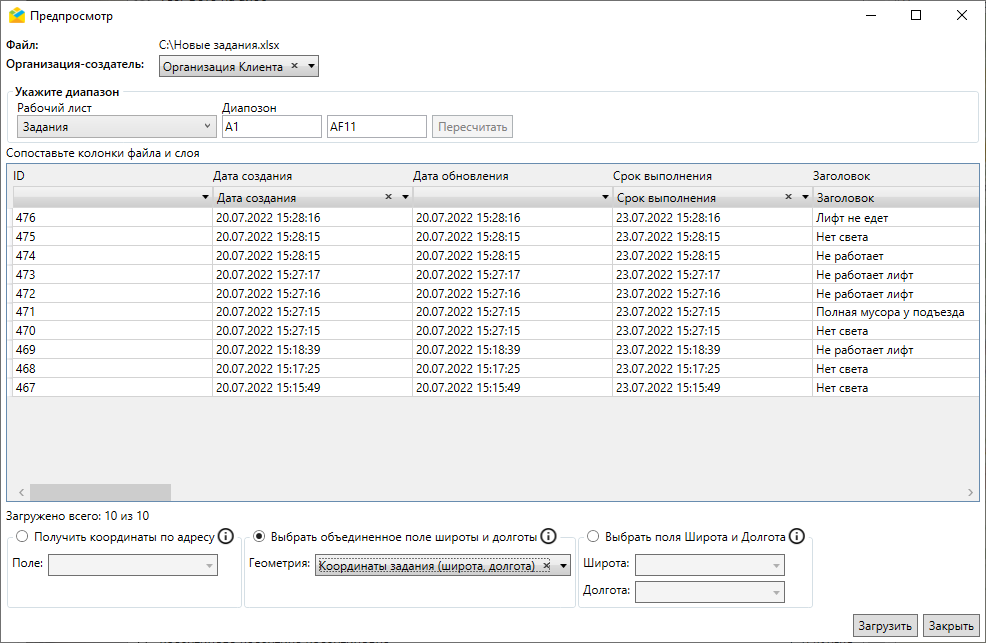
Task: Select table row with ID 473
Action: (x=110, y=274)
